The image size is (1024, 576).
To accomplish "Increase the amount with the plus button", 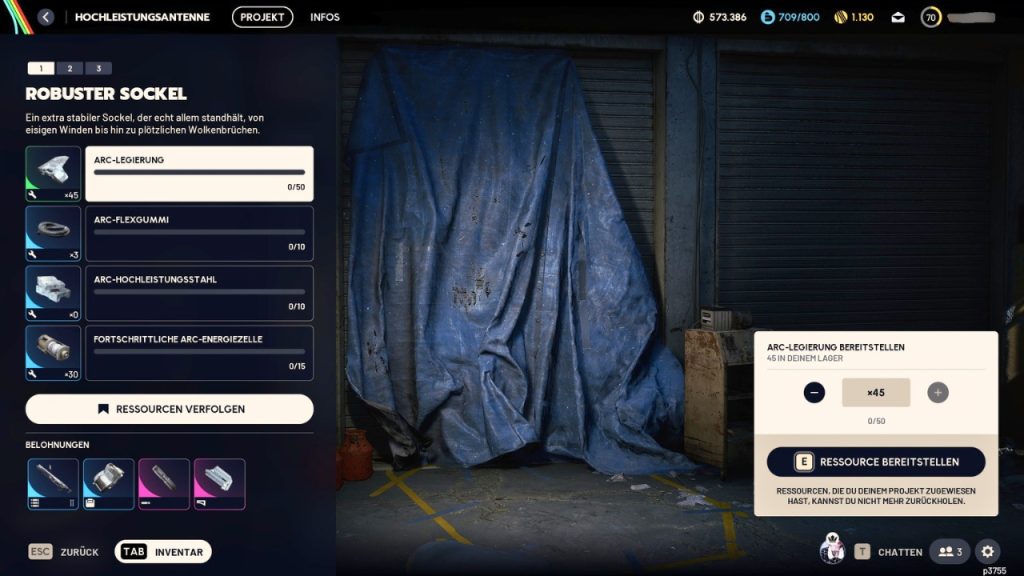I will 937,393.
